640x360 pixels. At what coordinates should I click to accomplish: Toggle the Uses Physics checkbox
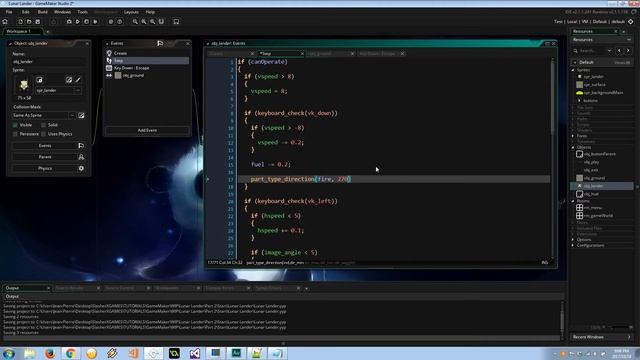click(x=44, y=134)
